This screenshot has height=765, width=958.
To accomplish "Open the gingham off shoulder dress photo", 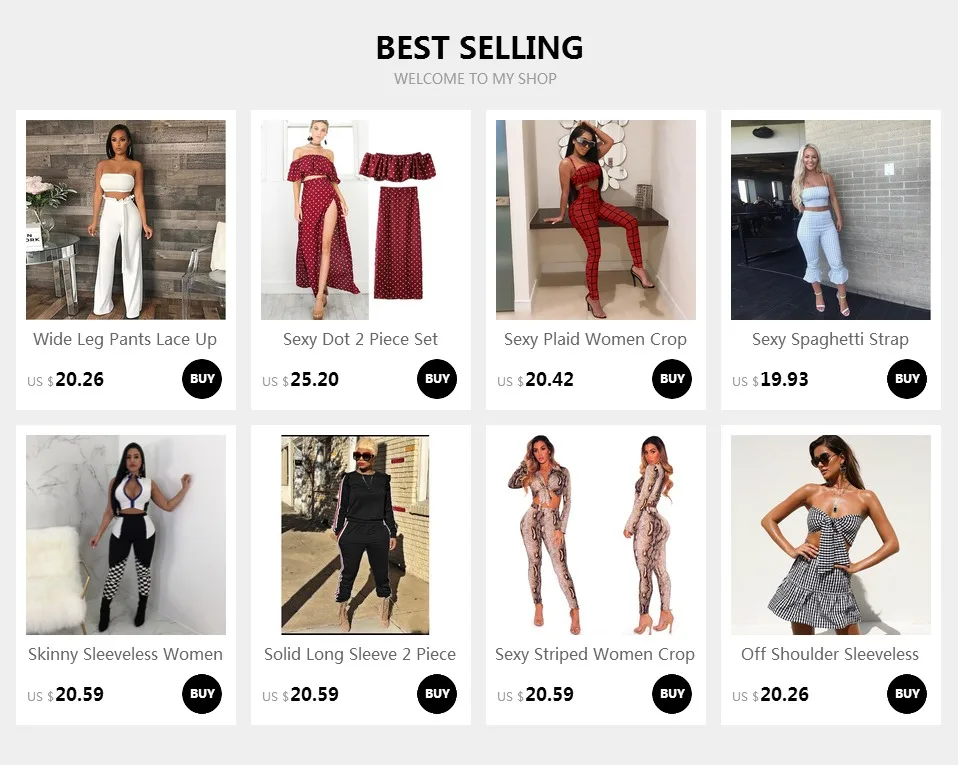I will [831, 535].
